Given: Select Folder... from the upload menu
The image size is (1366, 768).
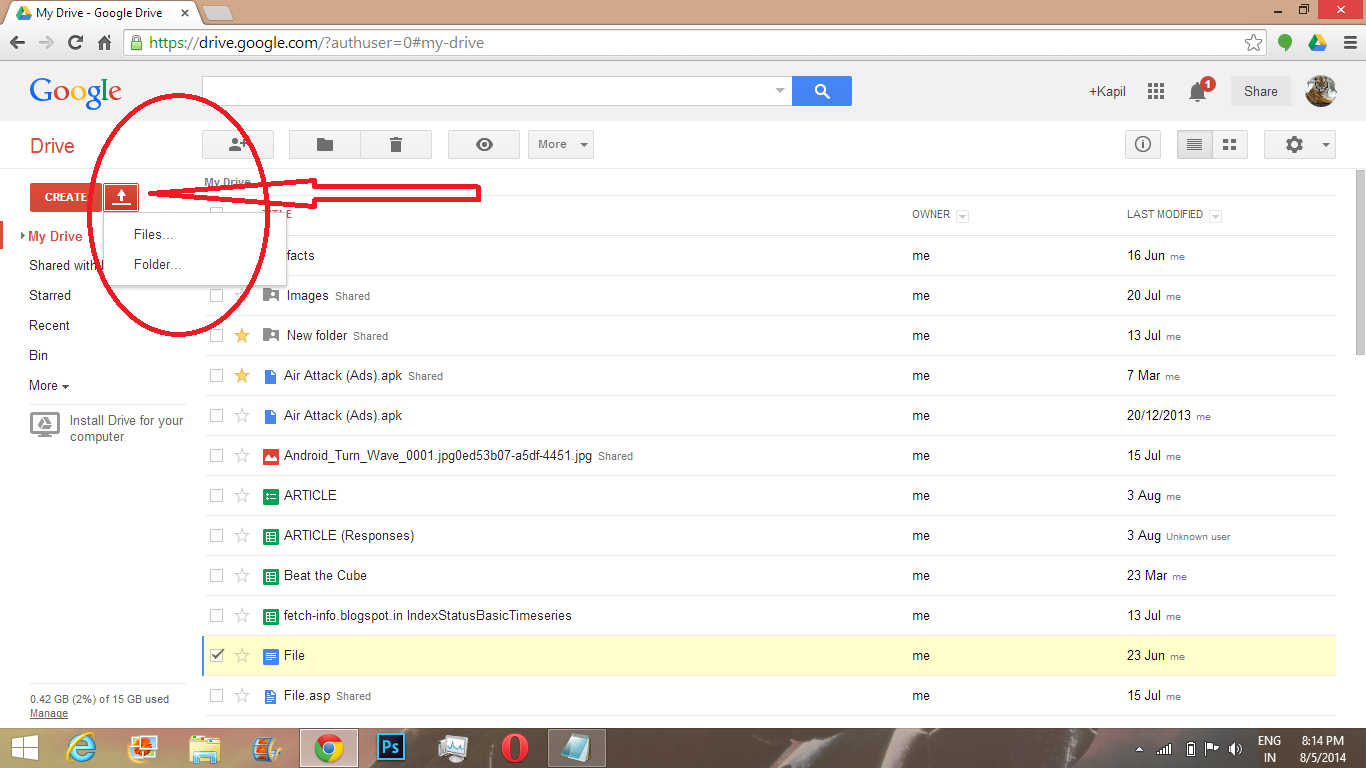Looking at the screenshot, I should click(156, 264).
